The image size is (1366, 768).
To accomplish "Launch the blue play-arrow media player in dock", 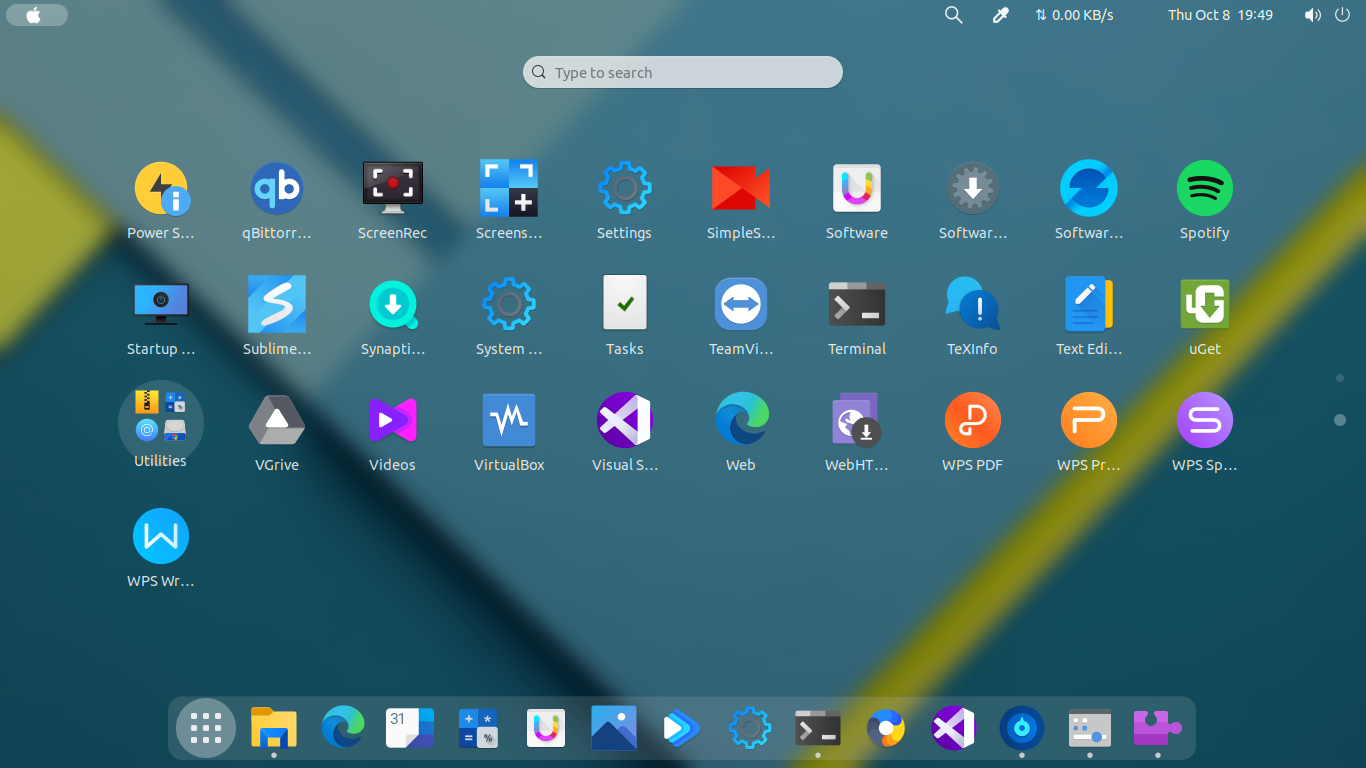I will pyautogui.click(x=682, y=728).
